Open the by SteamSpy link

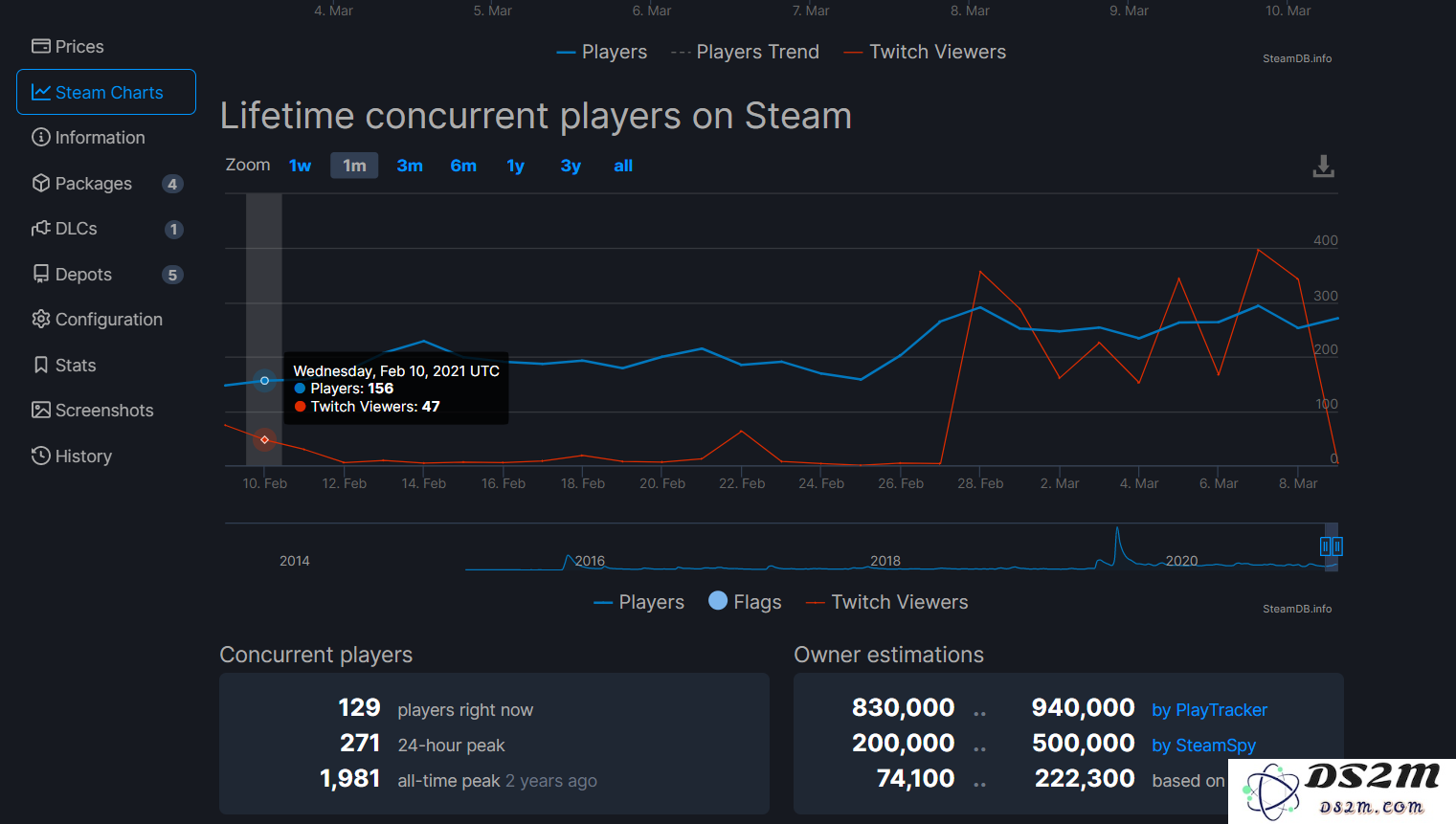1204,746
